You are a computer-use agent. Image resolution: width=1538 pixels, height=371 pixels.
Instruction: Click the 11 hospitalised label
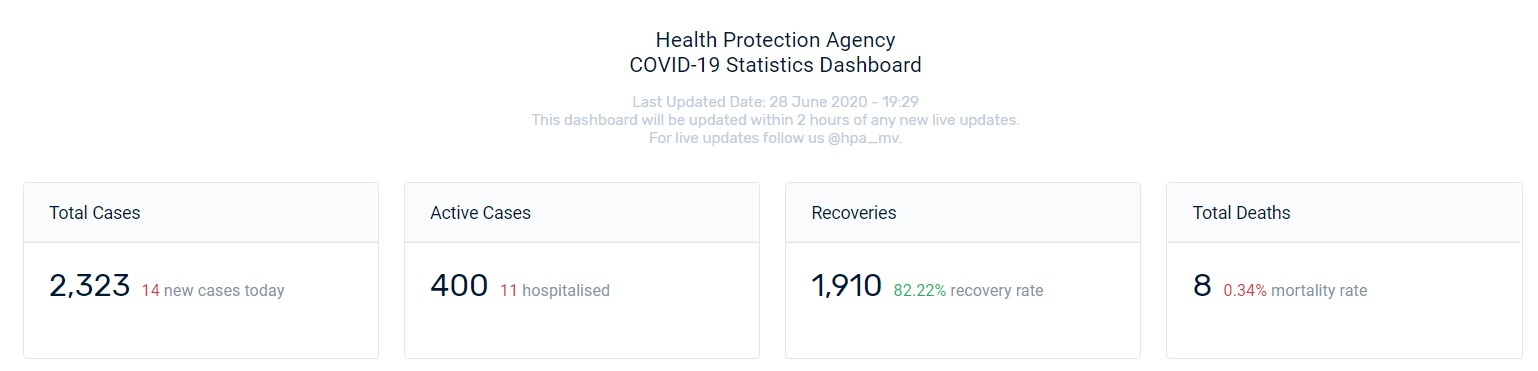[554, 291]
